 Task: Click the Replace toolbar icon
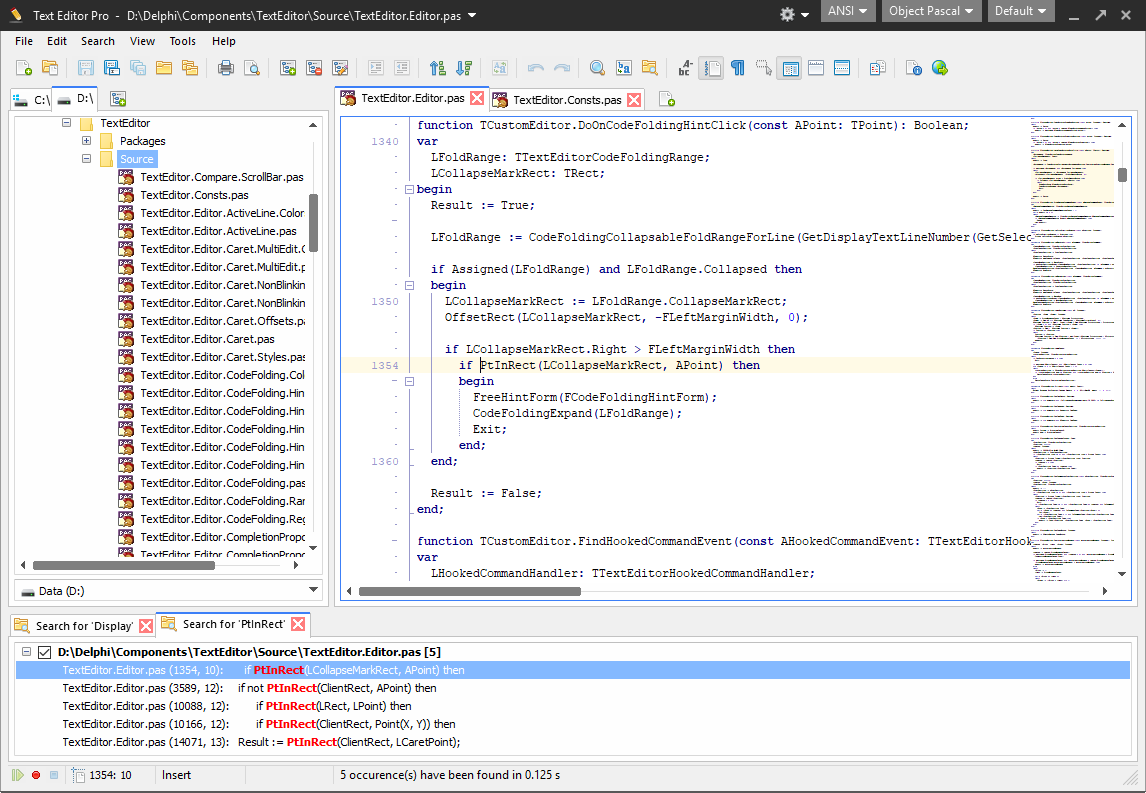(623, 68)
